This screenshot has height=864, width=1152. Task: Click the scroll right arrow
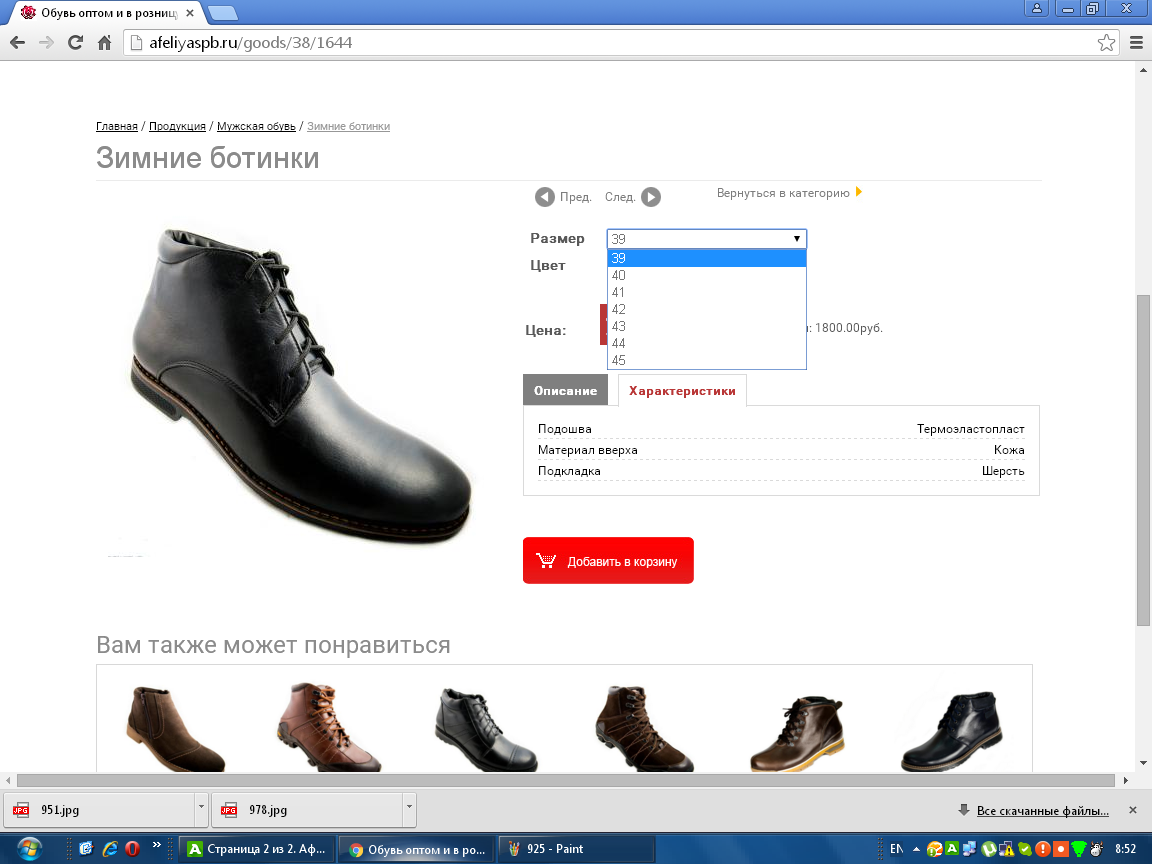point(1126,780)
